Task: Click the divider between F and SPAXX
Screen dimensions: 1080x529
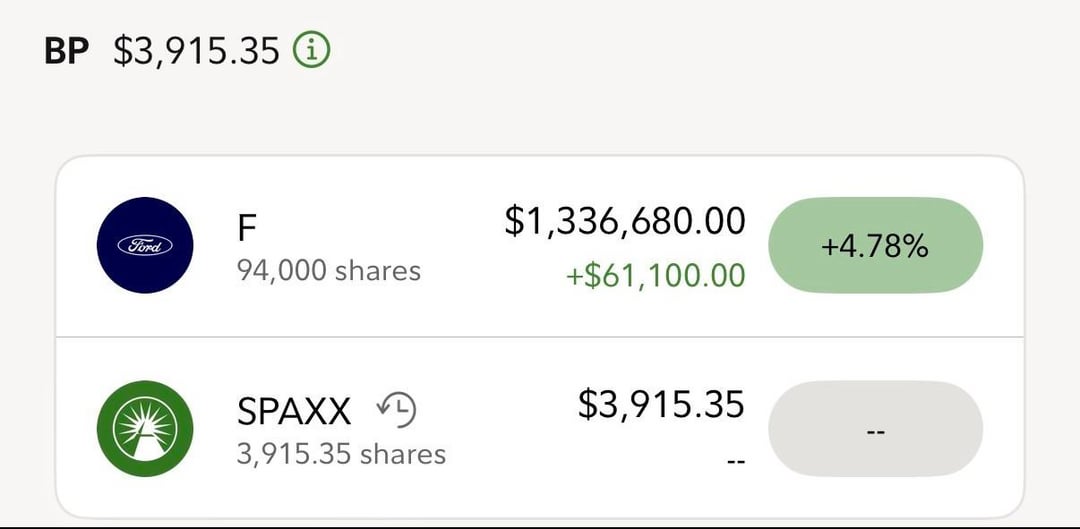Action: (539, 337)
